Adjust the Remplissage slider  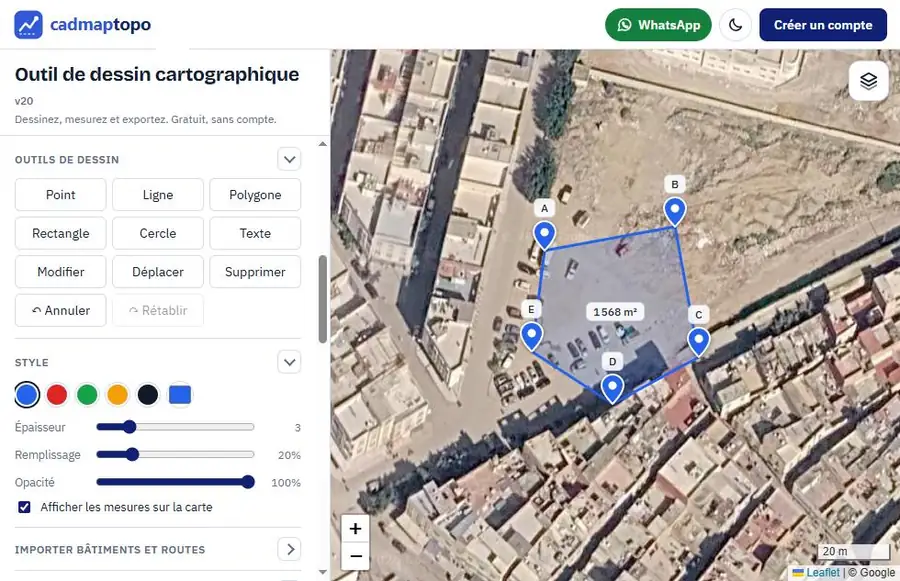(175, 454)
